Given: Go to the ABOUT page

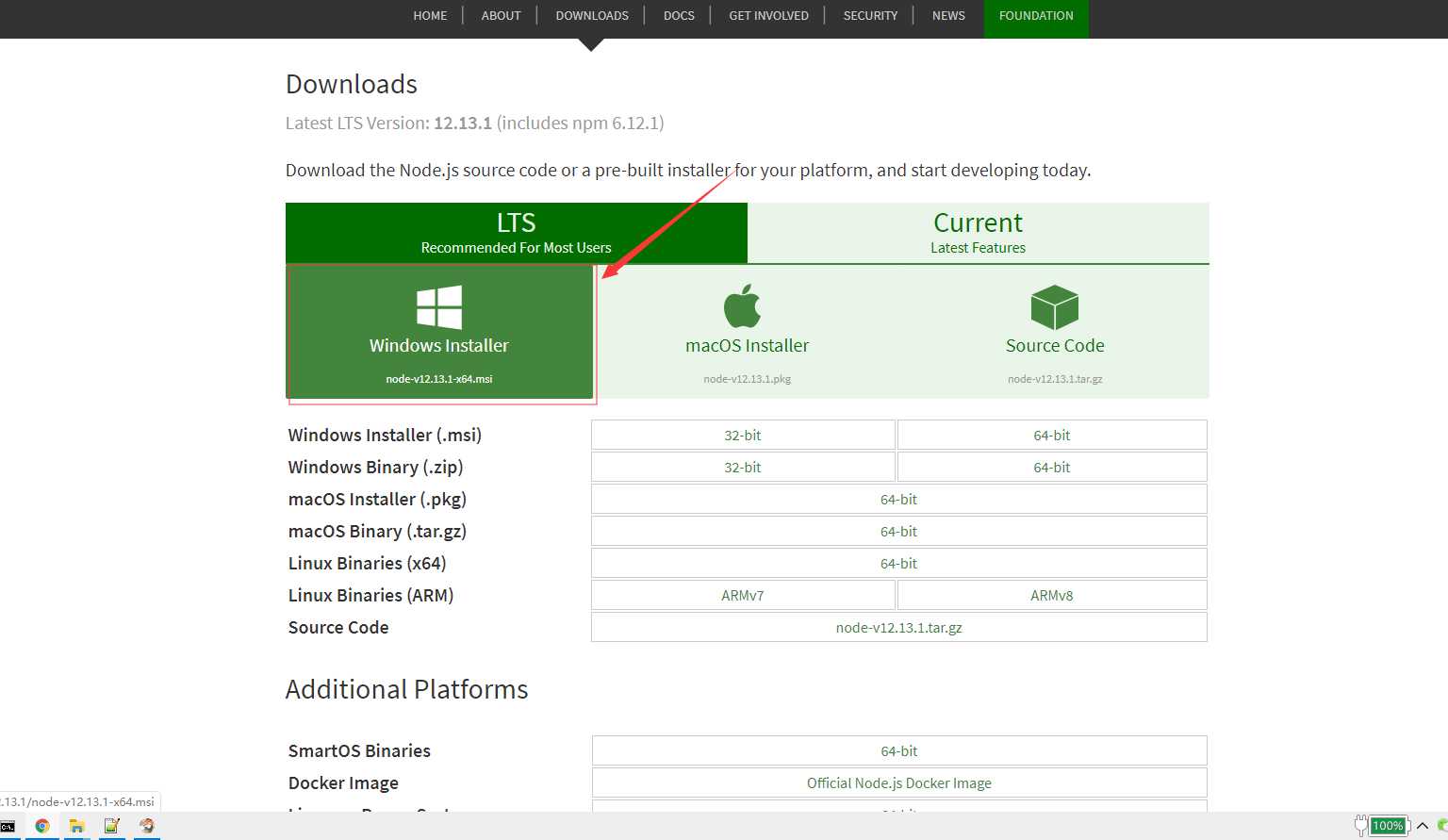Looking at the screenshot, I should pos(501,16).
